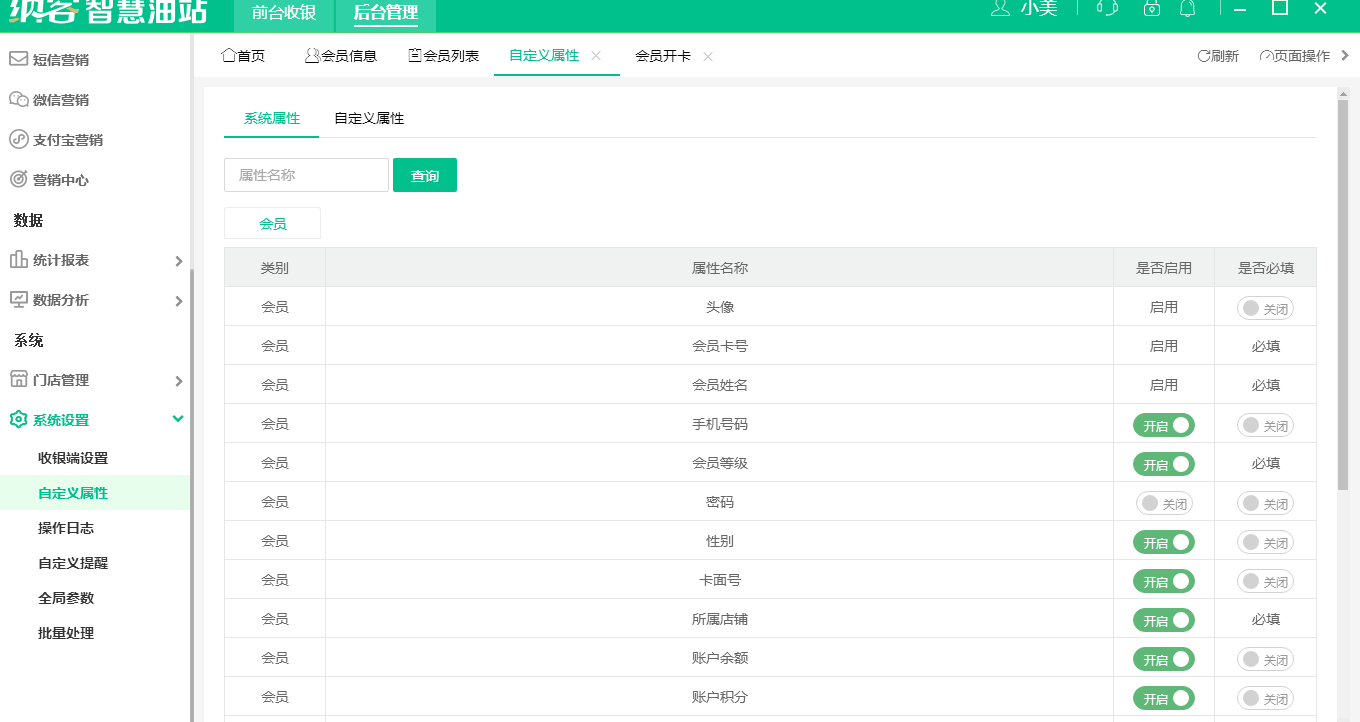
Task: Enable the 密码 关闭 toggle
Action: 1163,503
